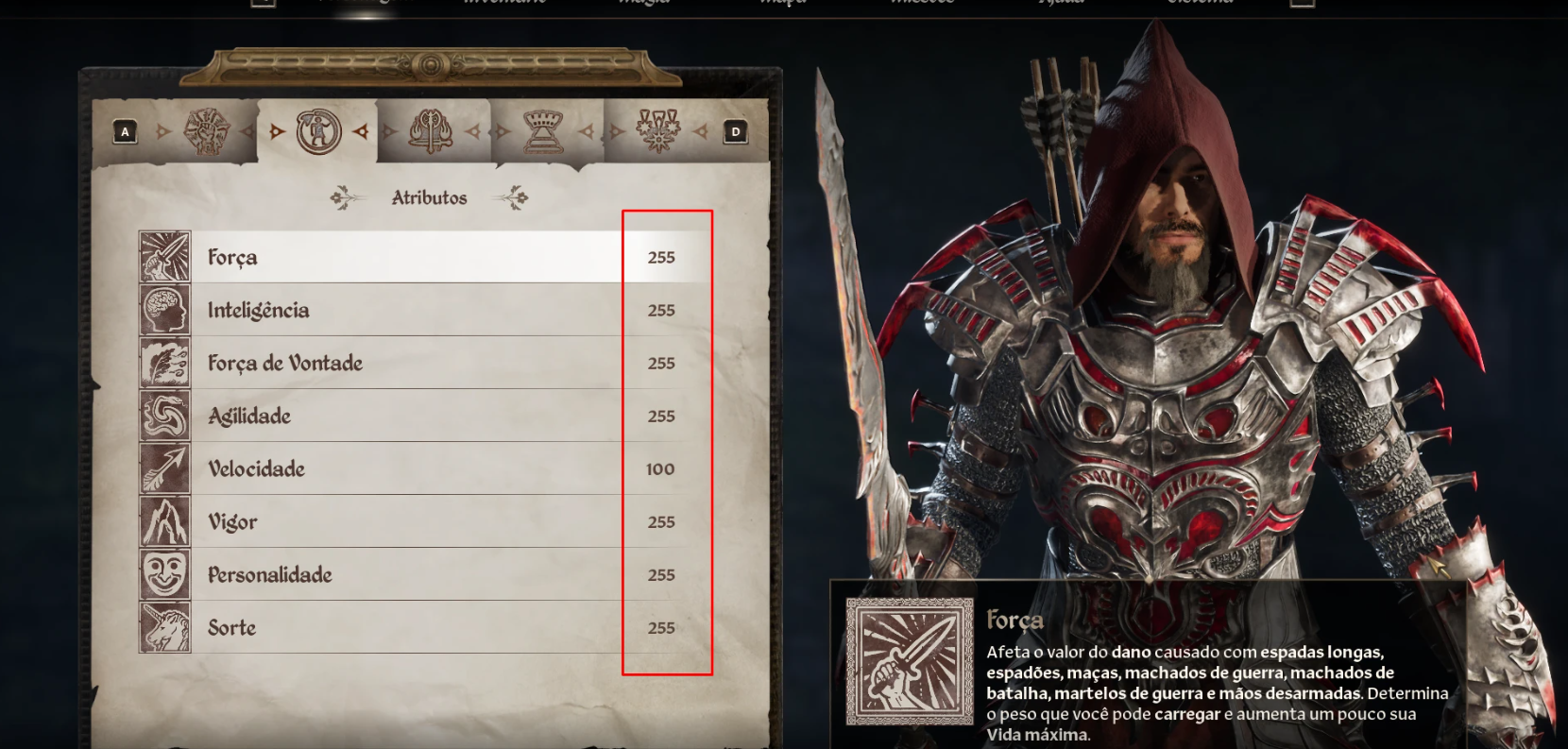Screen dimensions: 1568x749
Task: Switch to the crossed-axes skills tab
Action: point(431,131)
